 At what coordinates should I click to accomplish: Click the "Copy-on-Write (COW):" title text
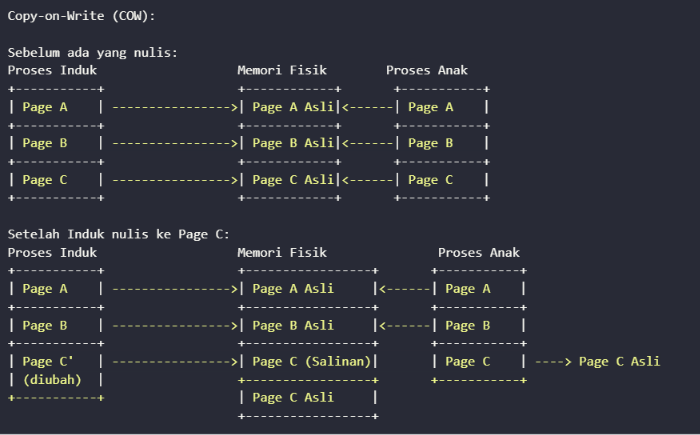tap(81, 17)
